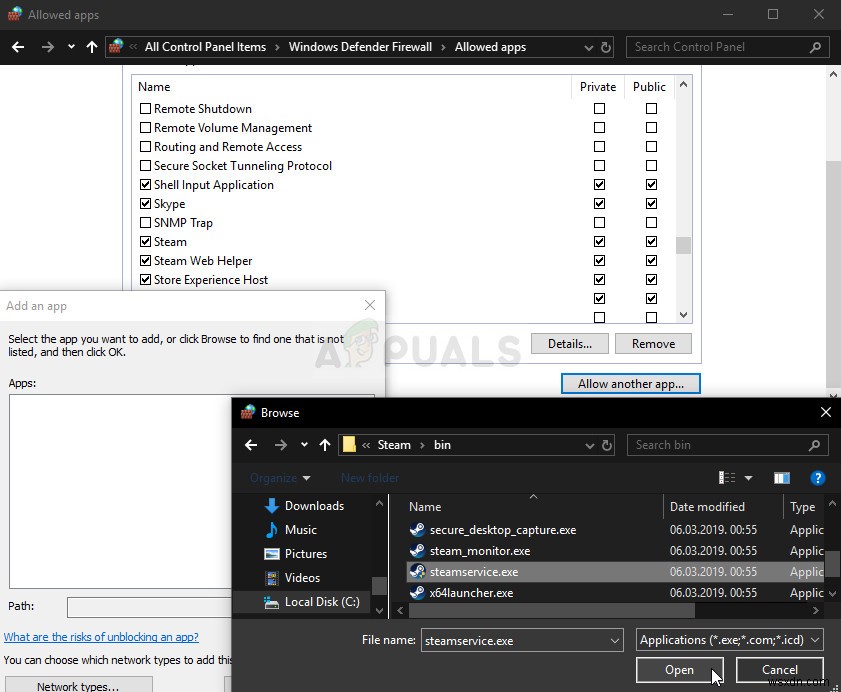Open the Organize menu
This screenshot has height=692, width=841.
(x=280, y=478)
